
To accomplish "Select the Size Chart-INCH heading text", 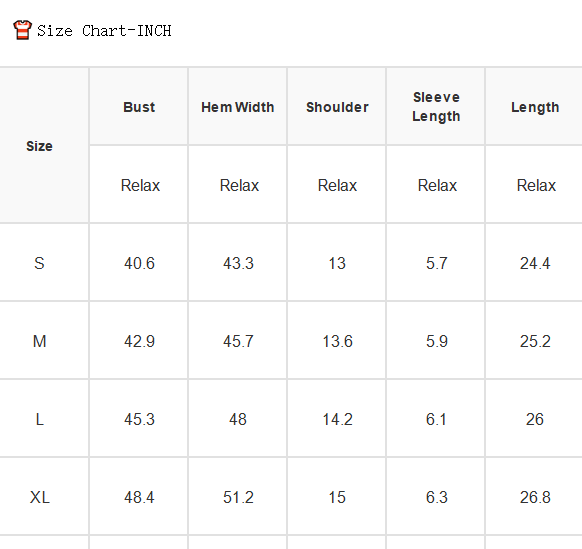I will [104, 31].
